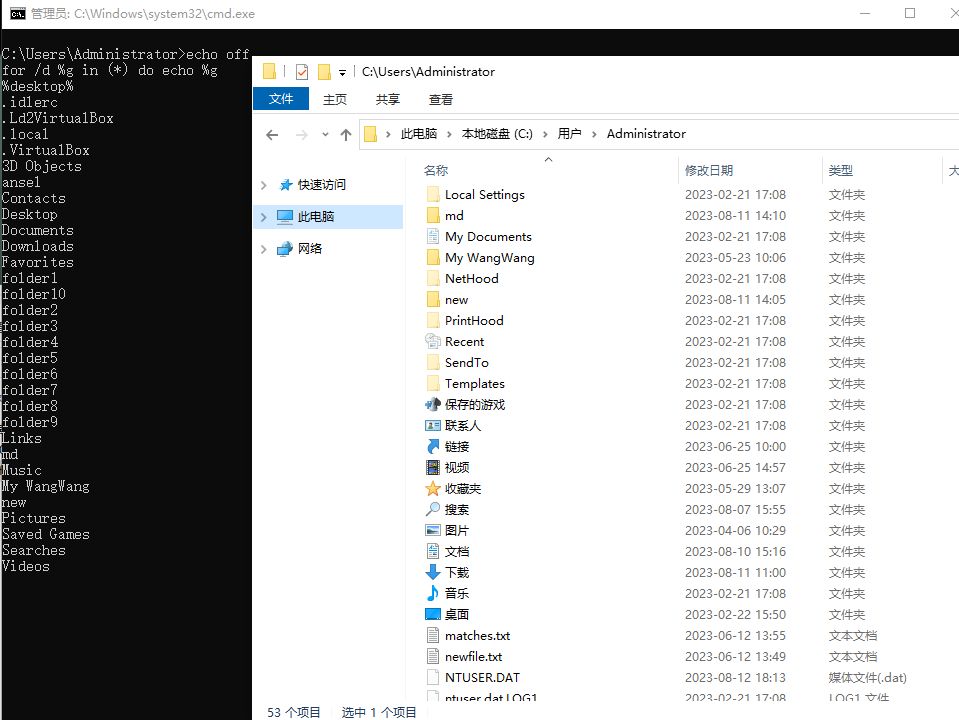This screenshot has width=959, height=720.
Task: Select 联系人 contacts folder icon
Action: 432,425
